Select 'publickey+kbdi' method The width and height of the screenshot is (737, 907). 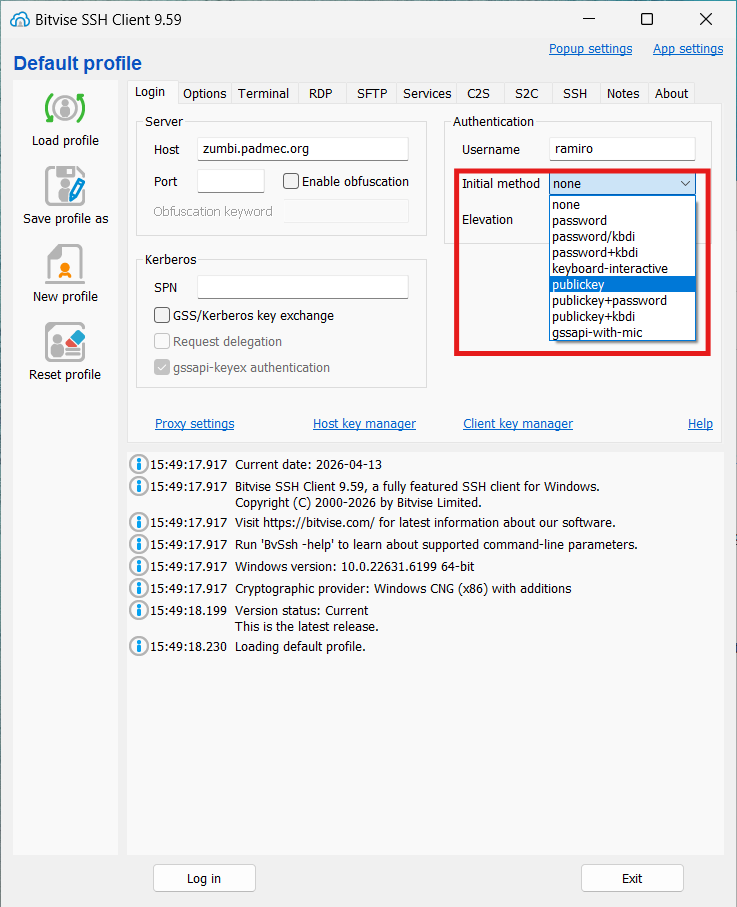coord(622,316)
